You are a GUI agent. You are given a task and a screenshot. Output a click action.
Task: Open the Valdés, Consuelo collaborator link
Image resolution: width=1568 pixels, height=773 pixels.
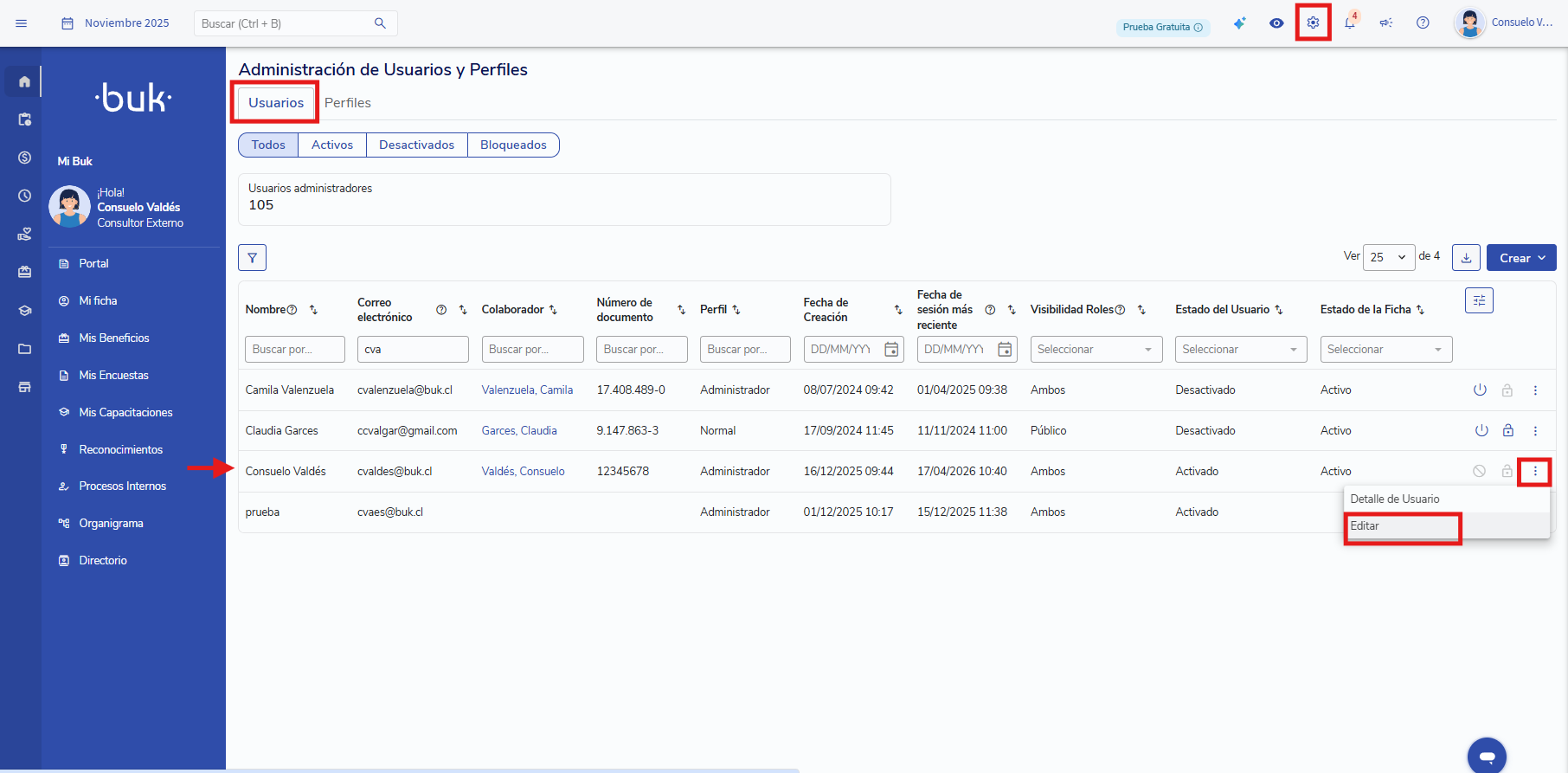coord(523,472)
